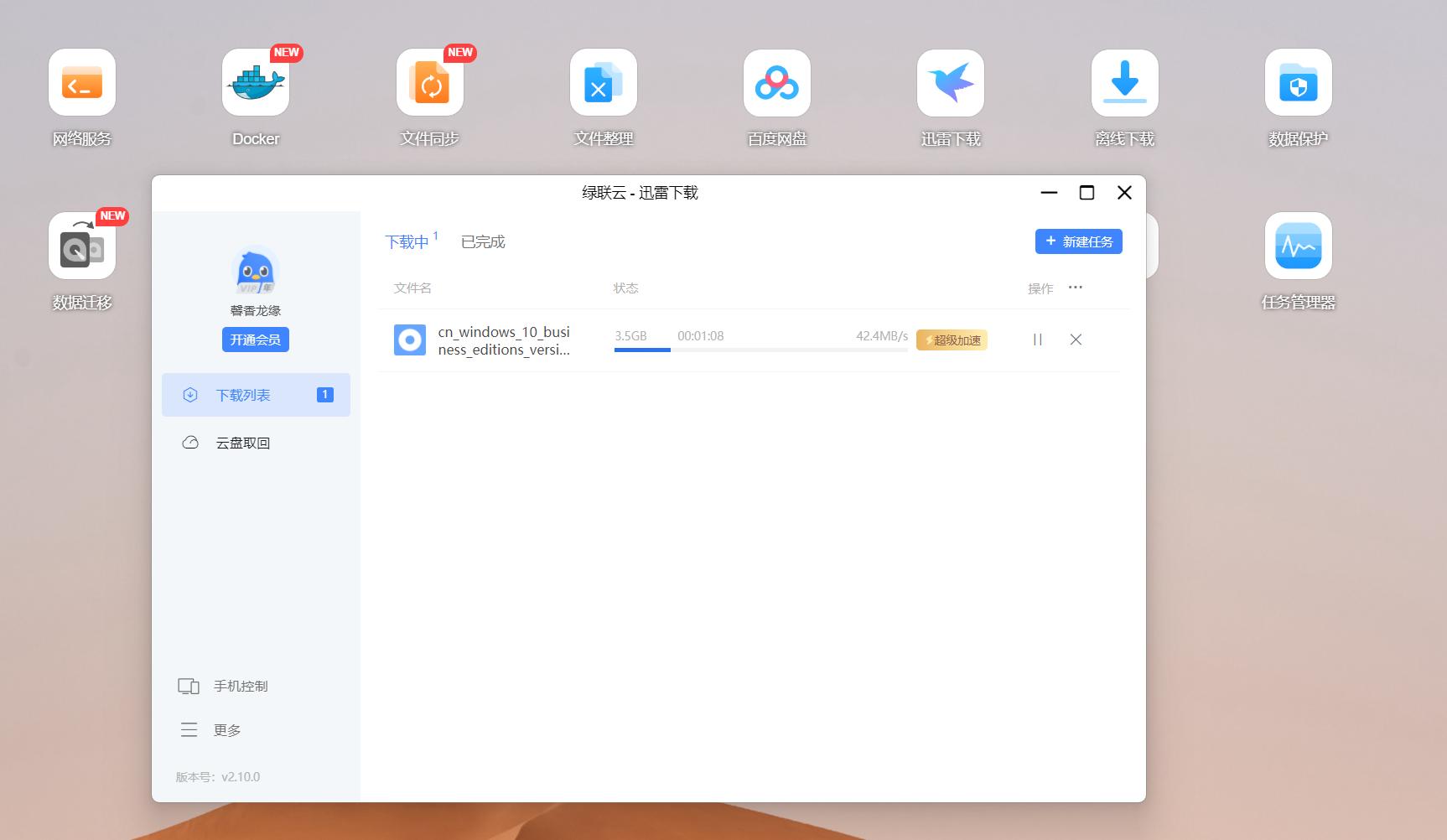The height and width of the screenshot is (840, 1447).
Task: Open the 数据保护 app
Action: click(1298, 83)
